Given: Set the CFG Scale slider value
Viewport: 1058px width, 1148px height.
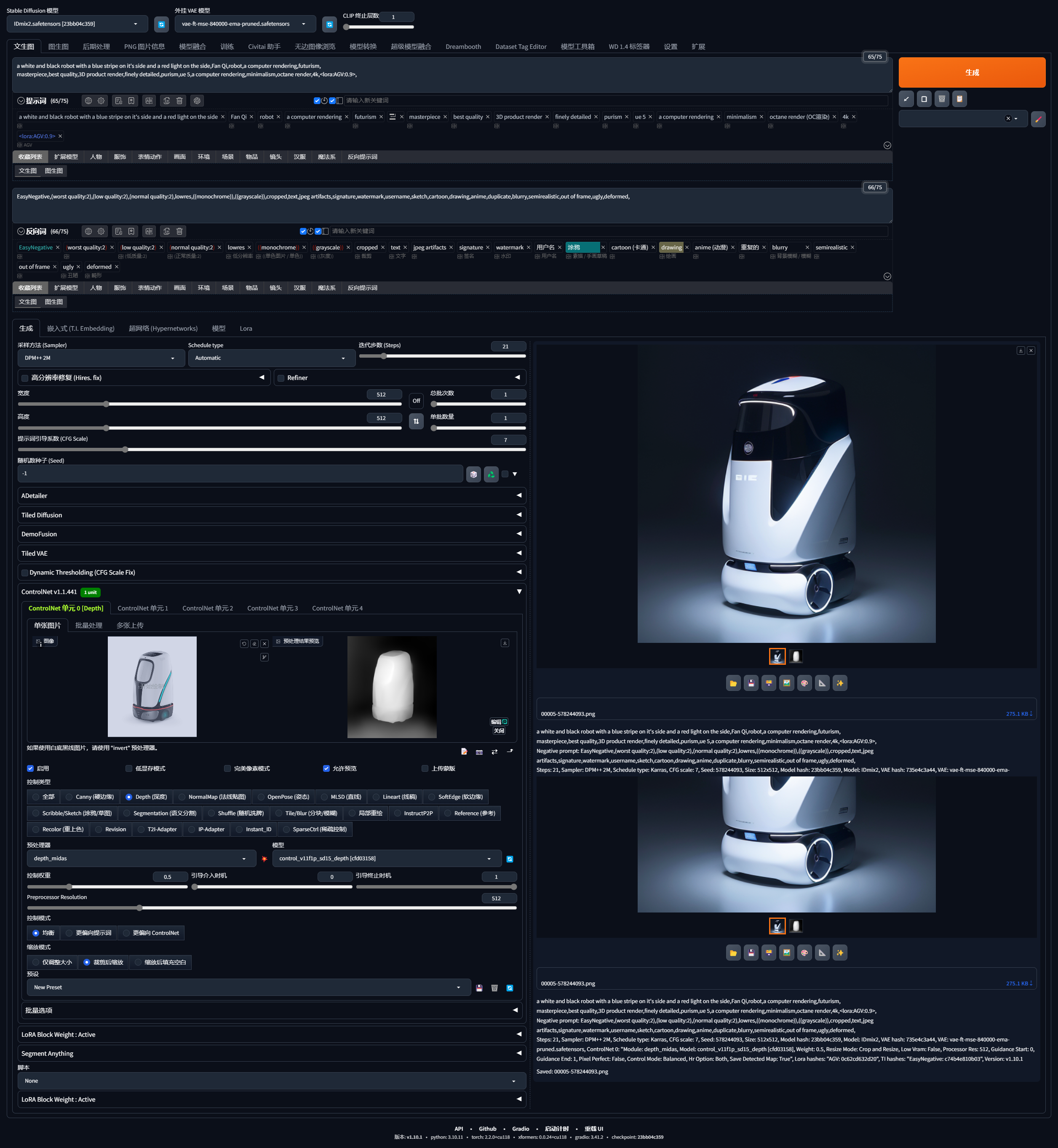Looking at the screenshot, I should click(x=125, y=450).
